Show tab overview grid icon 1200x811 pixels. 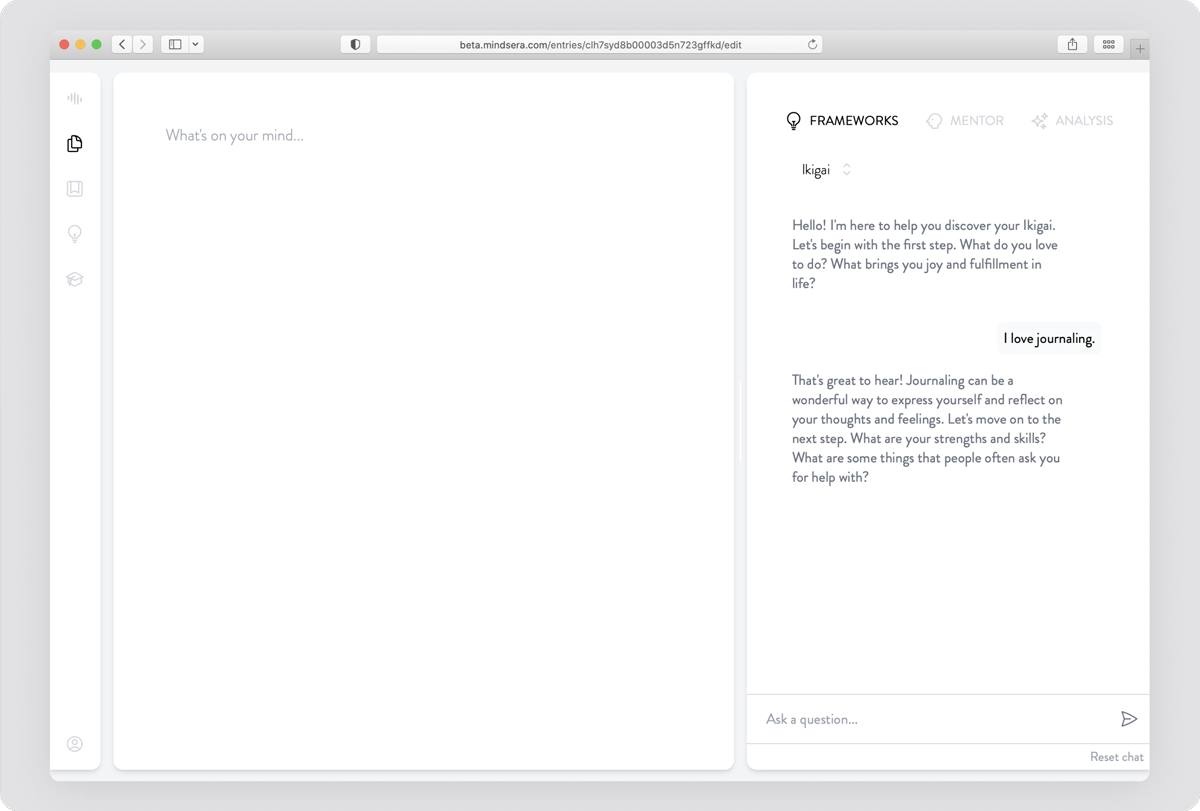[x=1109, y=44]
